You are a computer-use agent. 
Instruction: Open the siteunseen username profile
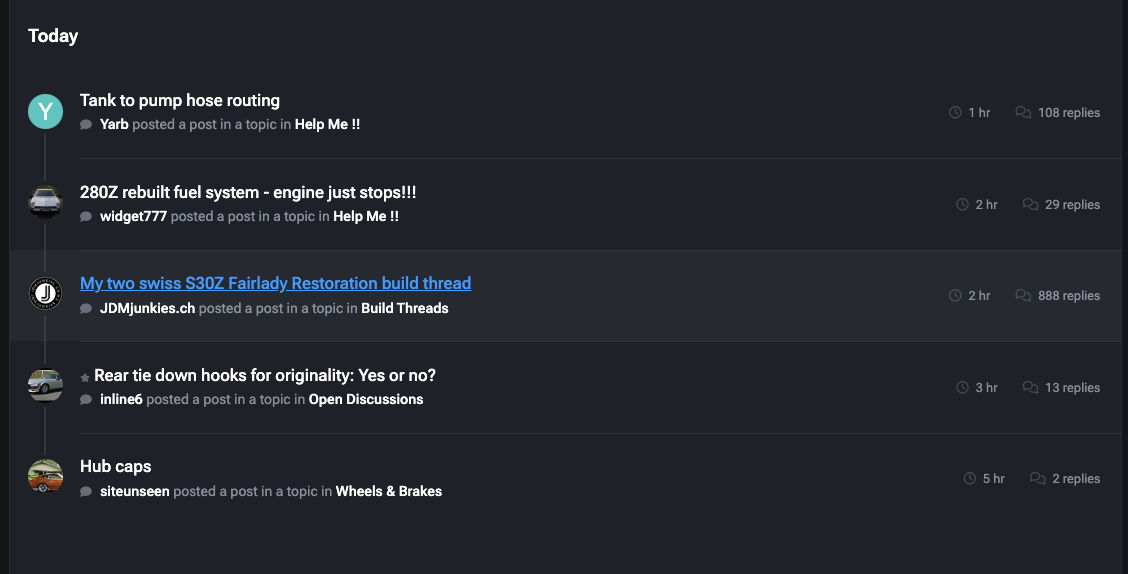[135, 491]
